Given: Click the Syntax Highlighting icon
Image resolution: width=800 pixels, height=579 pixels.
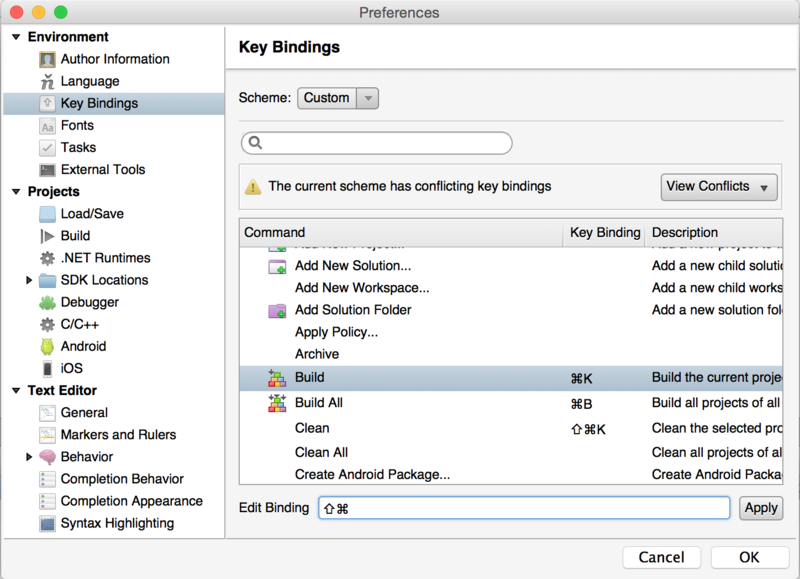Looking at the screenshot, I should coord(47,524).
